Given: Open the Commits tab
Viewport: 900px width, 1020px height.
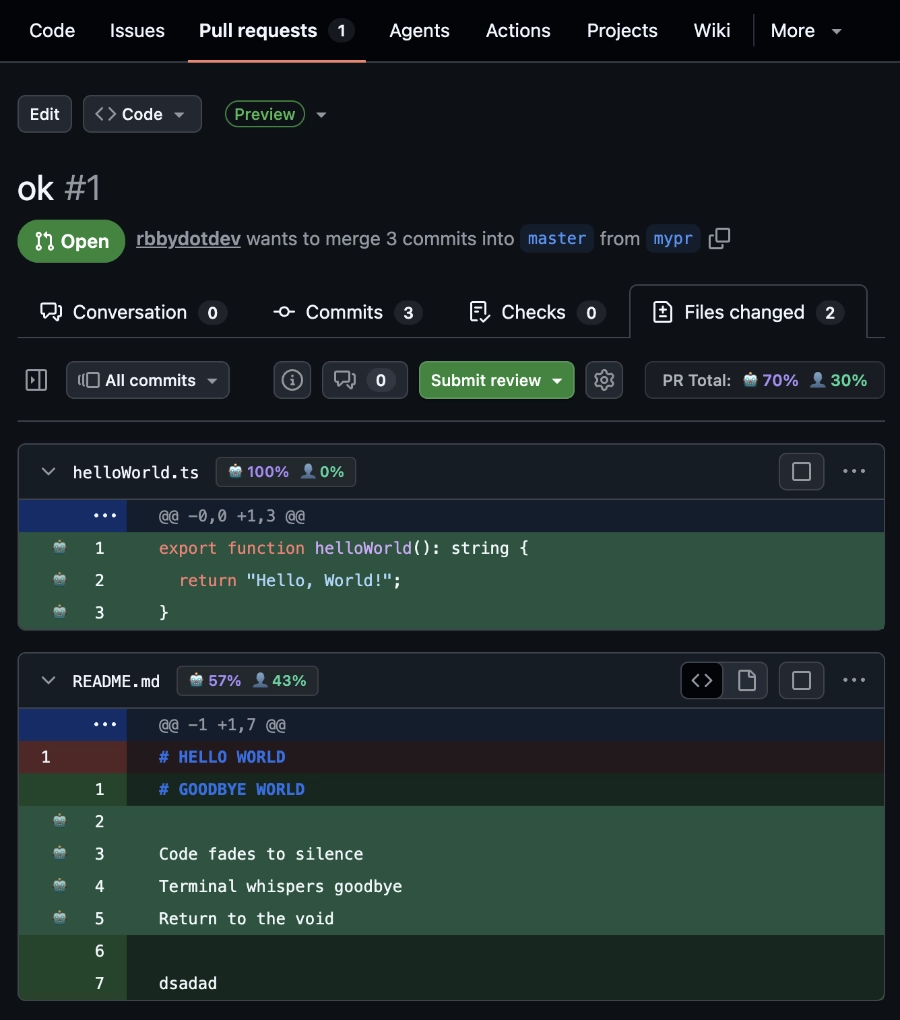Looking at the screenshot, I should [x=345, y=312].
